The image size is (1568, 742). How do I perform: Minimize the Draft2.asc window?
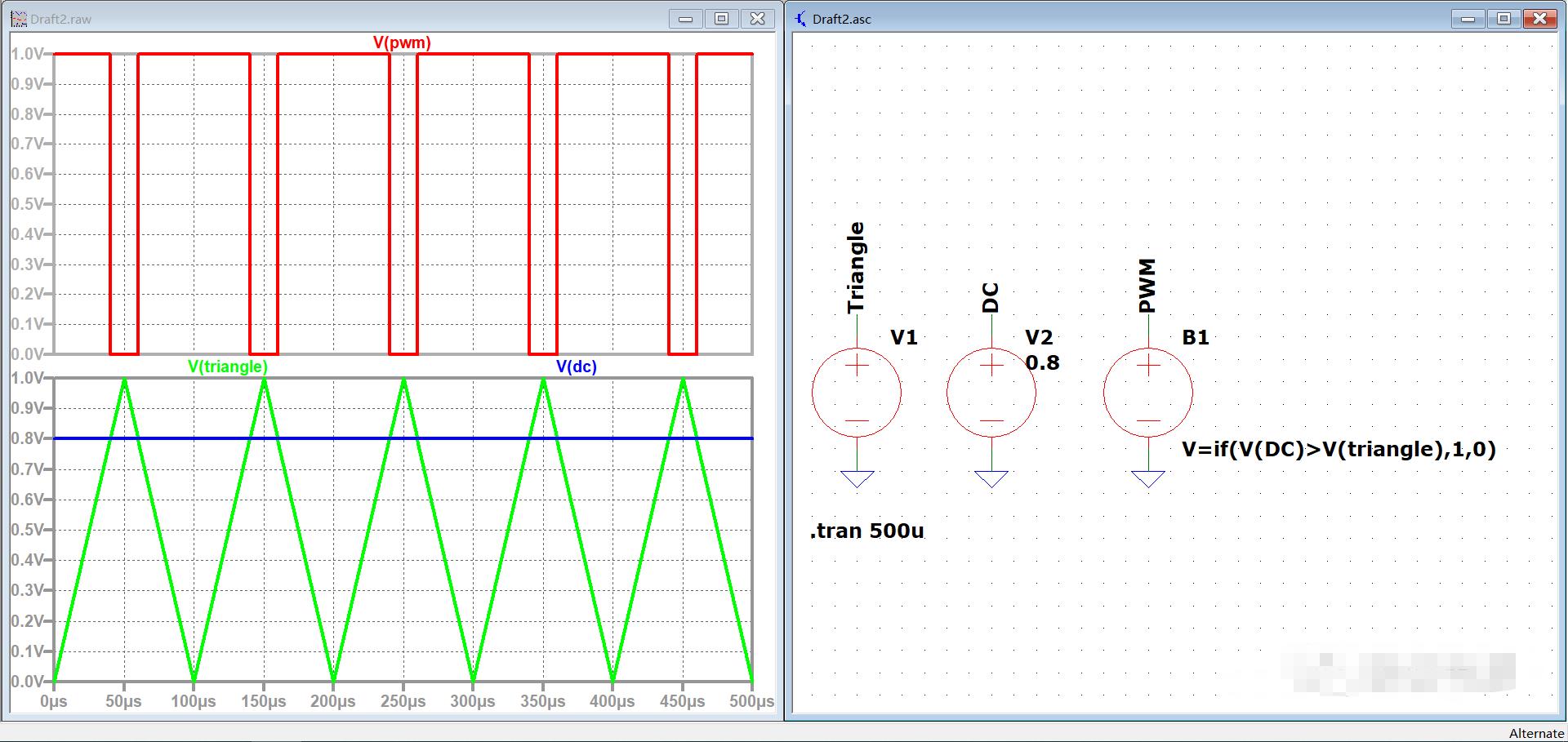[x=1468, y=18]
